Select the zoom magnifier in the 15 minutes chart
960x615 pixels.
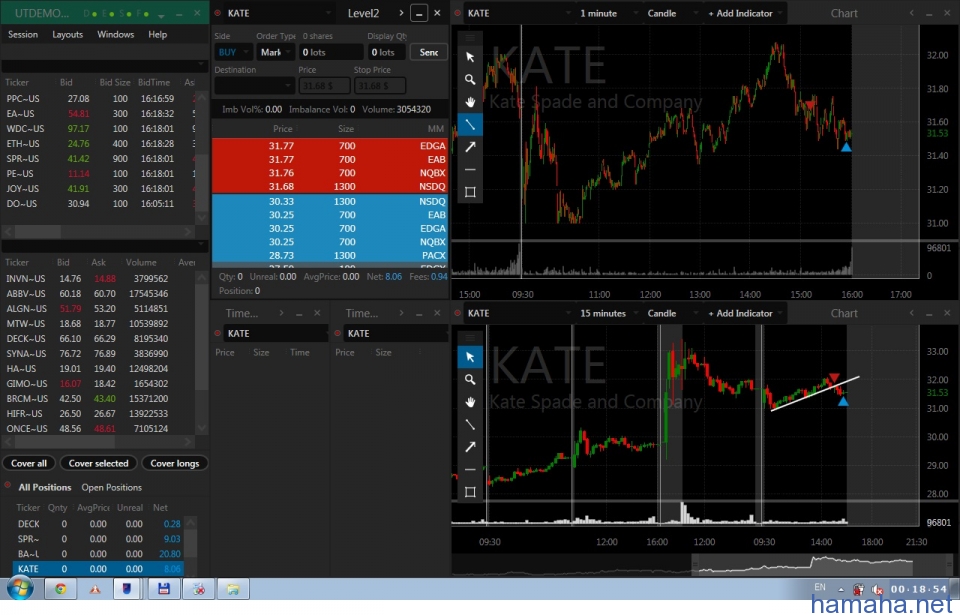(470, 380)
